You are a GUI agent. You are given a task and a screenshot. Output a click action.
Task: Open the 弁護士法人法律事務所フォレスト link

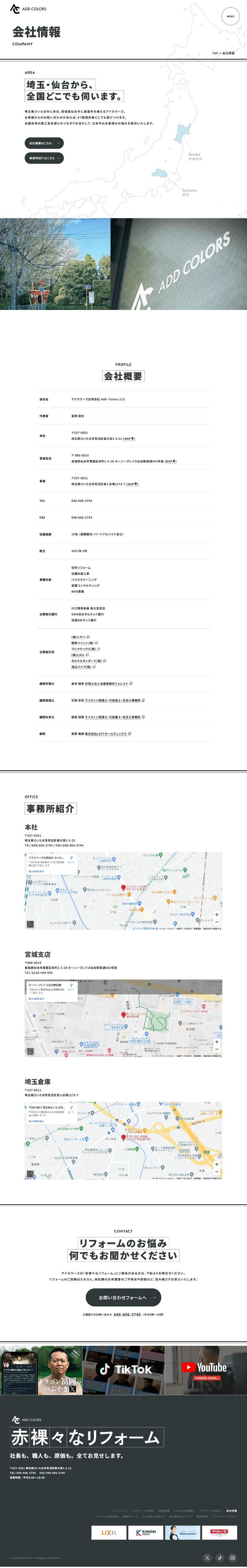pyautogui.click(x=109, y=684)
